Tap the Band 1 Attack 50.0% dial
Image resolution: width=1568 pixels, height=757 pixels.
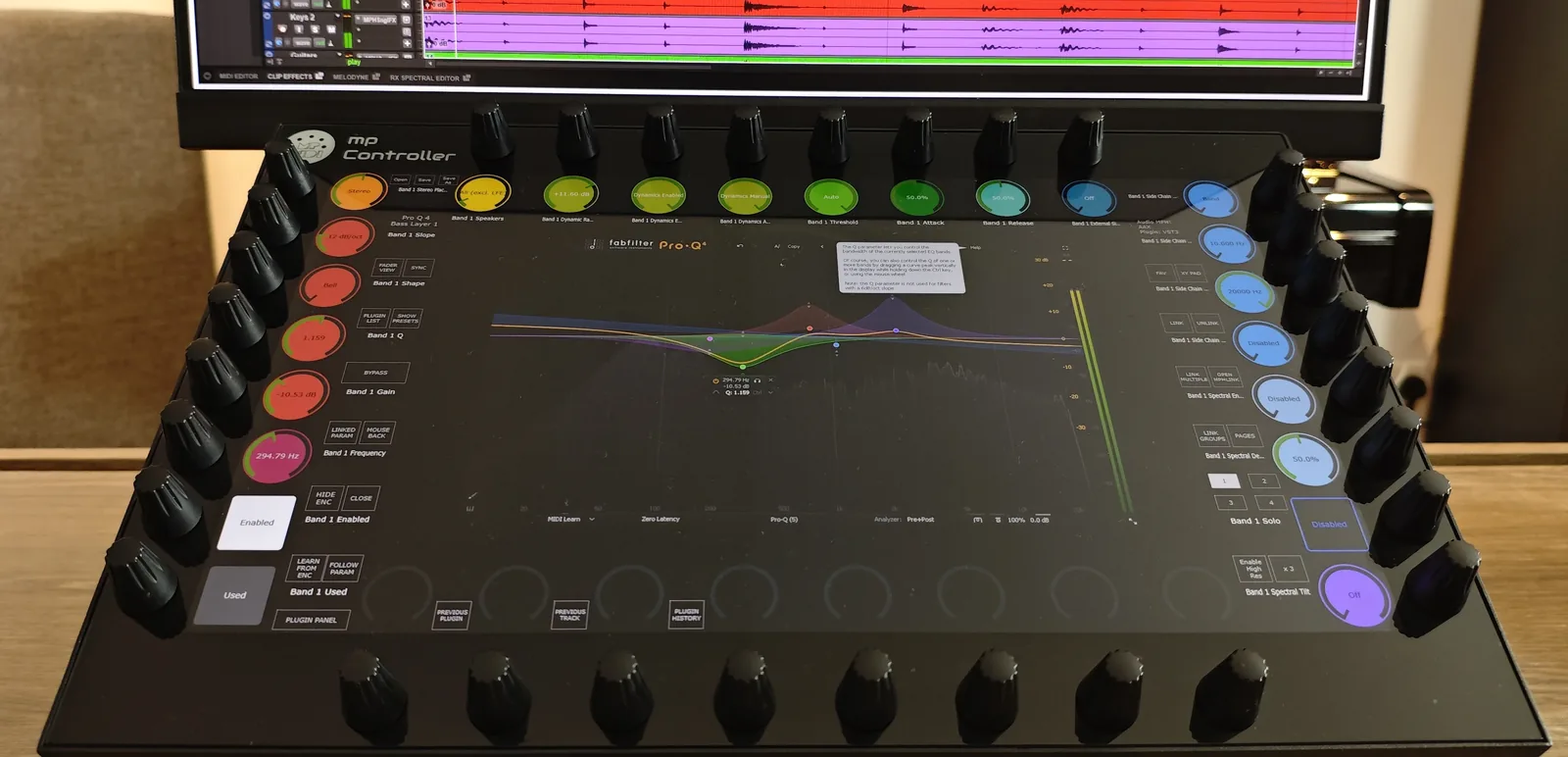(x=917, y=198)
